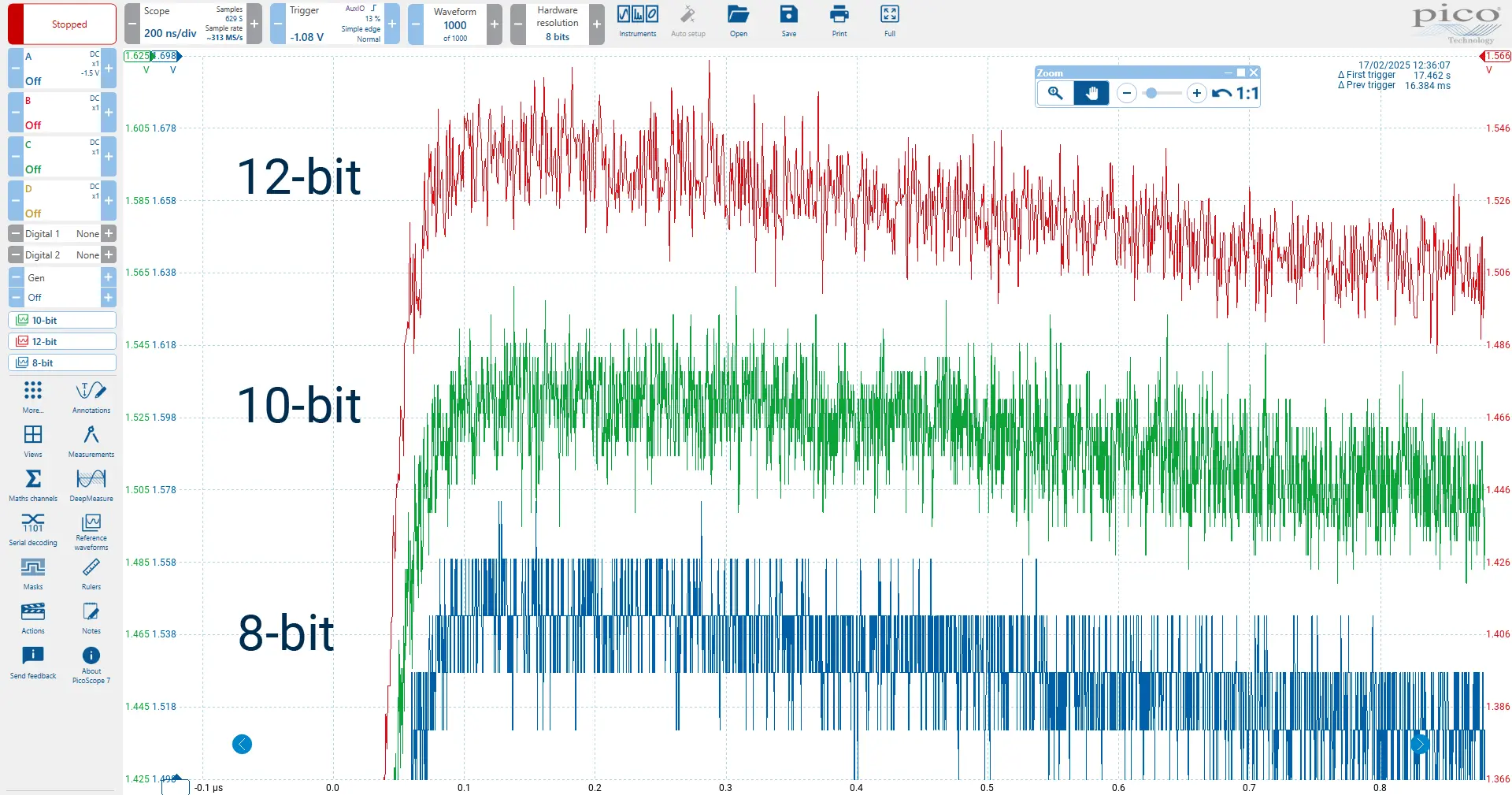Open Serial decoding panel

[33, 529]
